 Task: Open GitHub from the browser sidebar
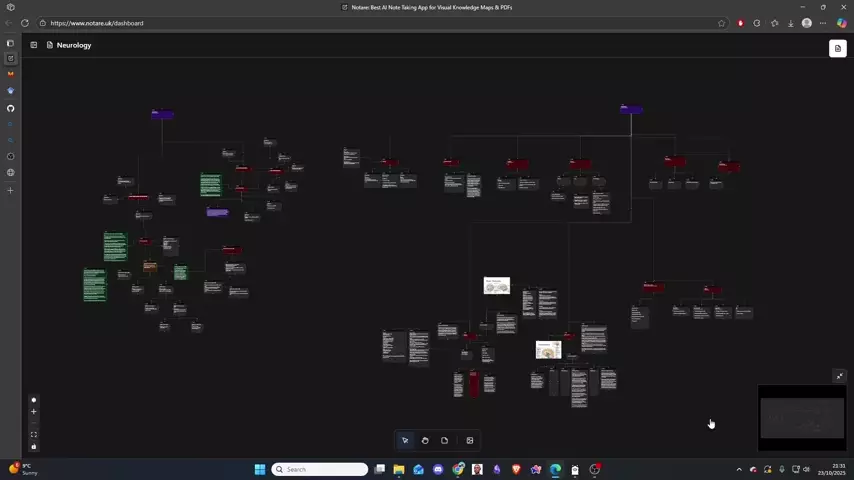point(11,108)
